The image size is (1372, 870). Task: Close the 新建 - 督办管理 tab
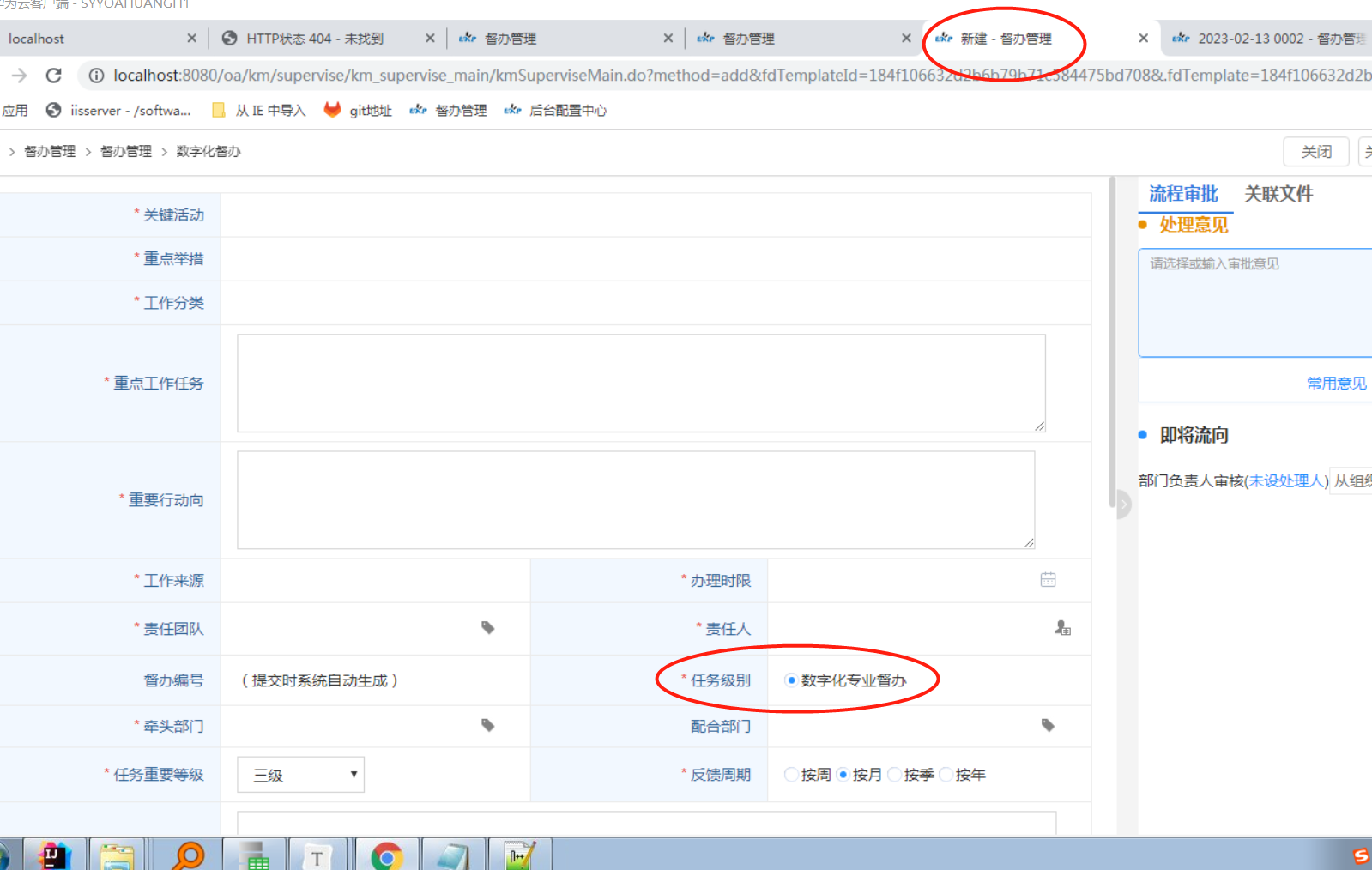(1143, 39)
